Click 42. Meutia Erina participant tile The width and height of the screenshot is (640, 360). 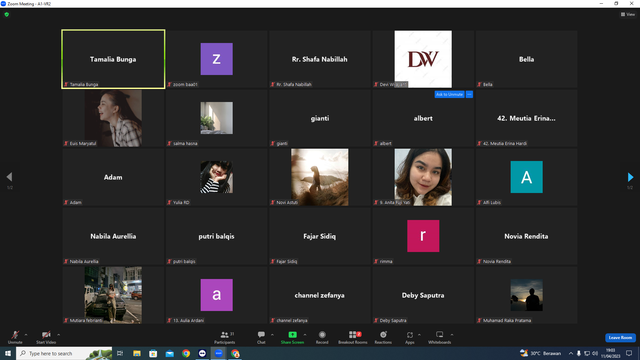[526, 118]
